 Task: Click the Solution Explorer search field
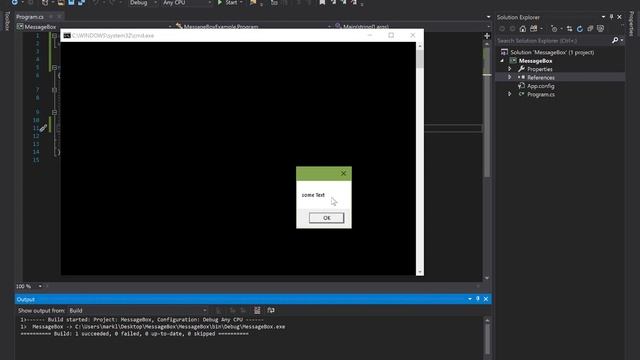point(553,40)
